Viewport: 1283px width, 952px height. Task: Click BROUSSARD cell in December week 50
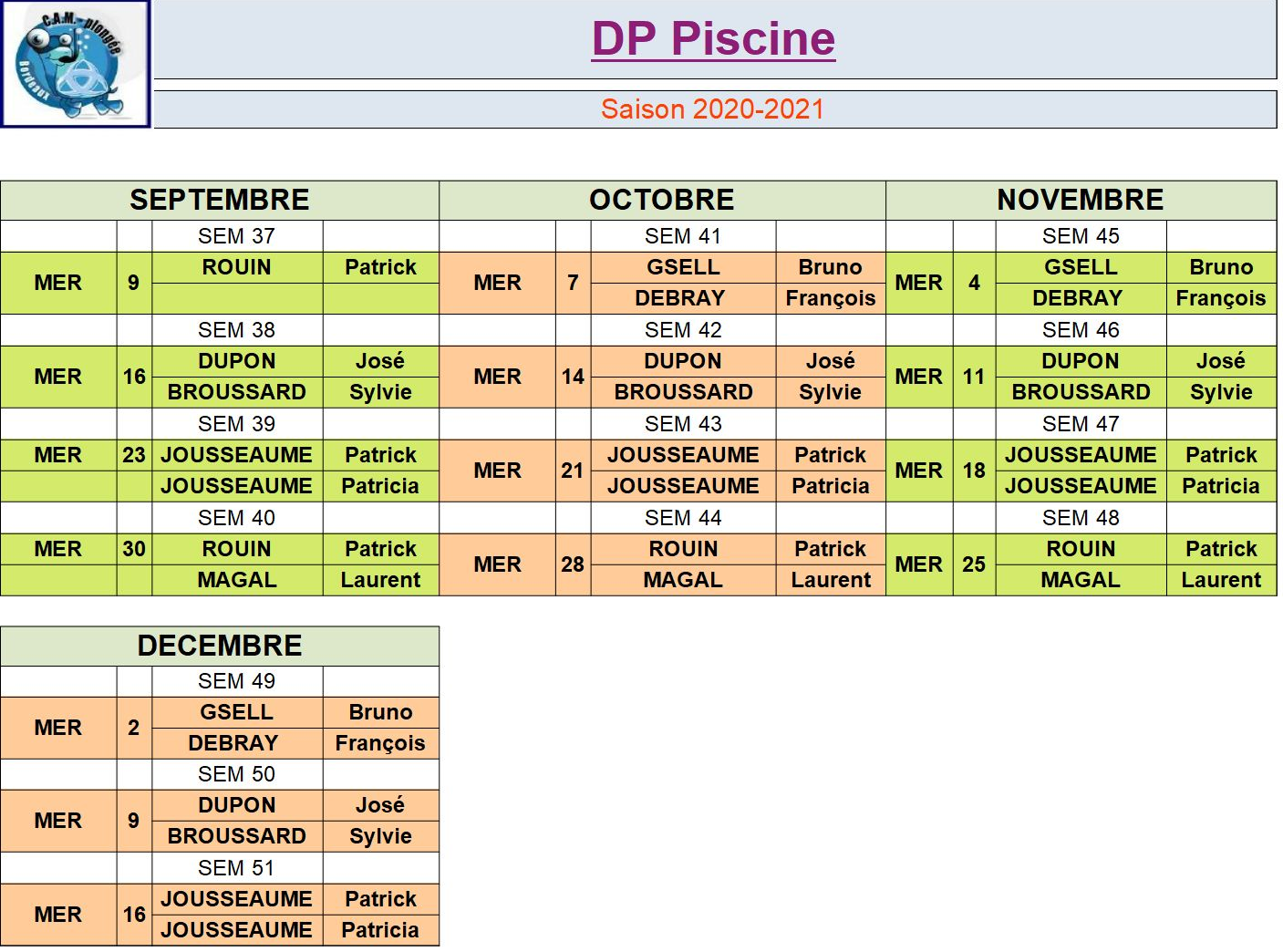(x=237, y=836)
